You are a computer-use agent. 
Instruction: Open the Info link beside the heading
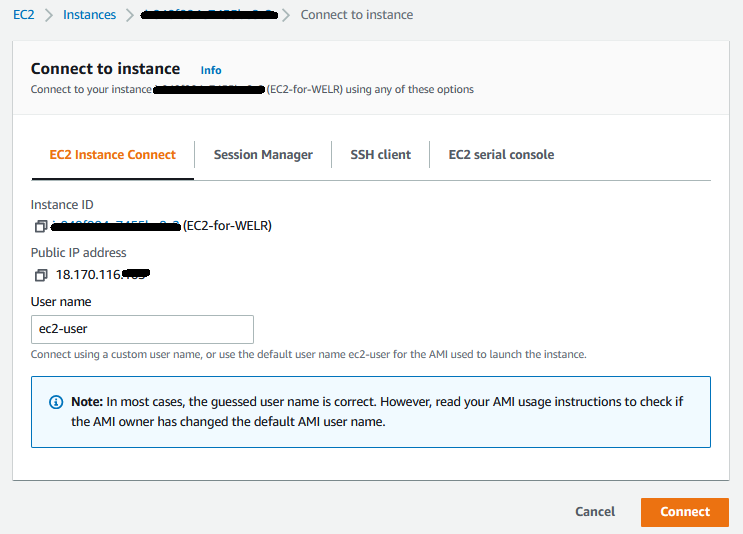[x=211, y=70]
